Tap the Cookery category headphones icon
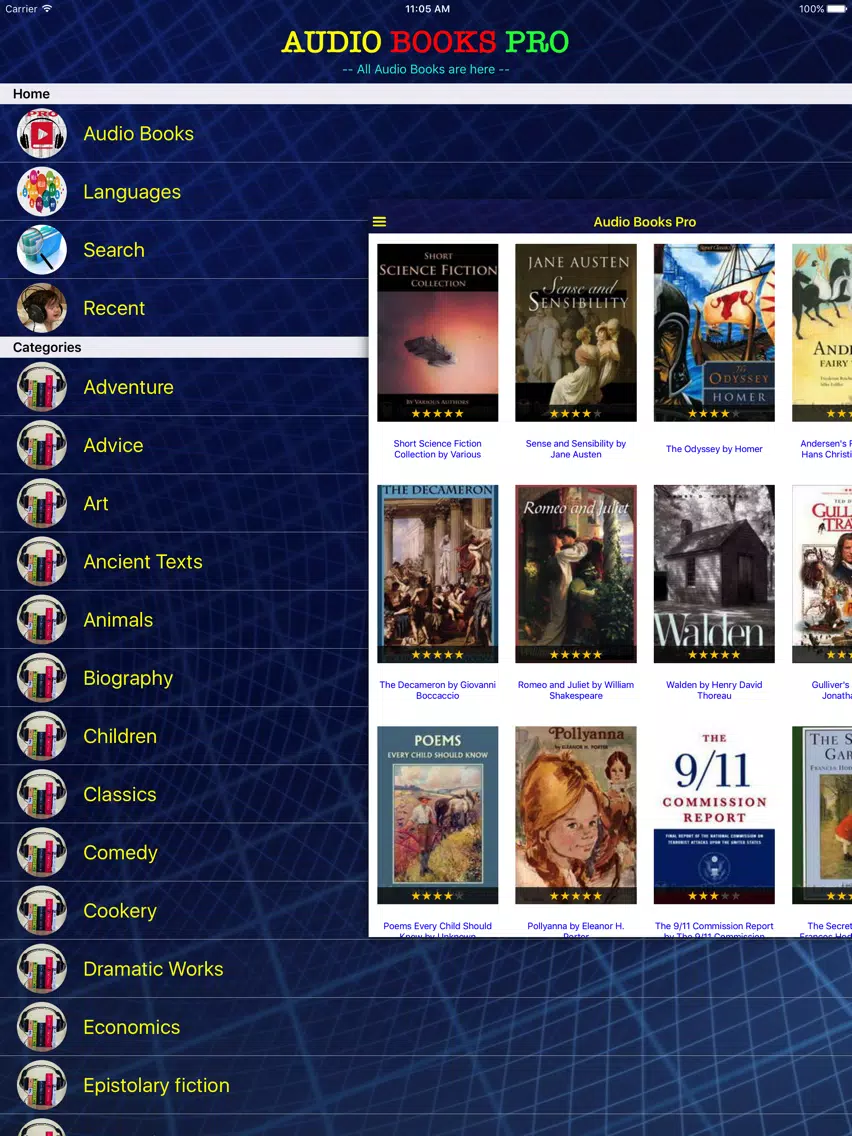 [x=42, y=911]
